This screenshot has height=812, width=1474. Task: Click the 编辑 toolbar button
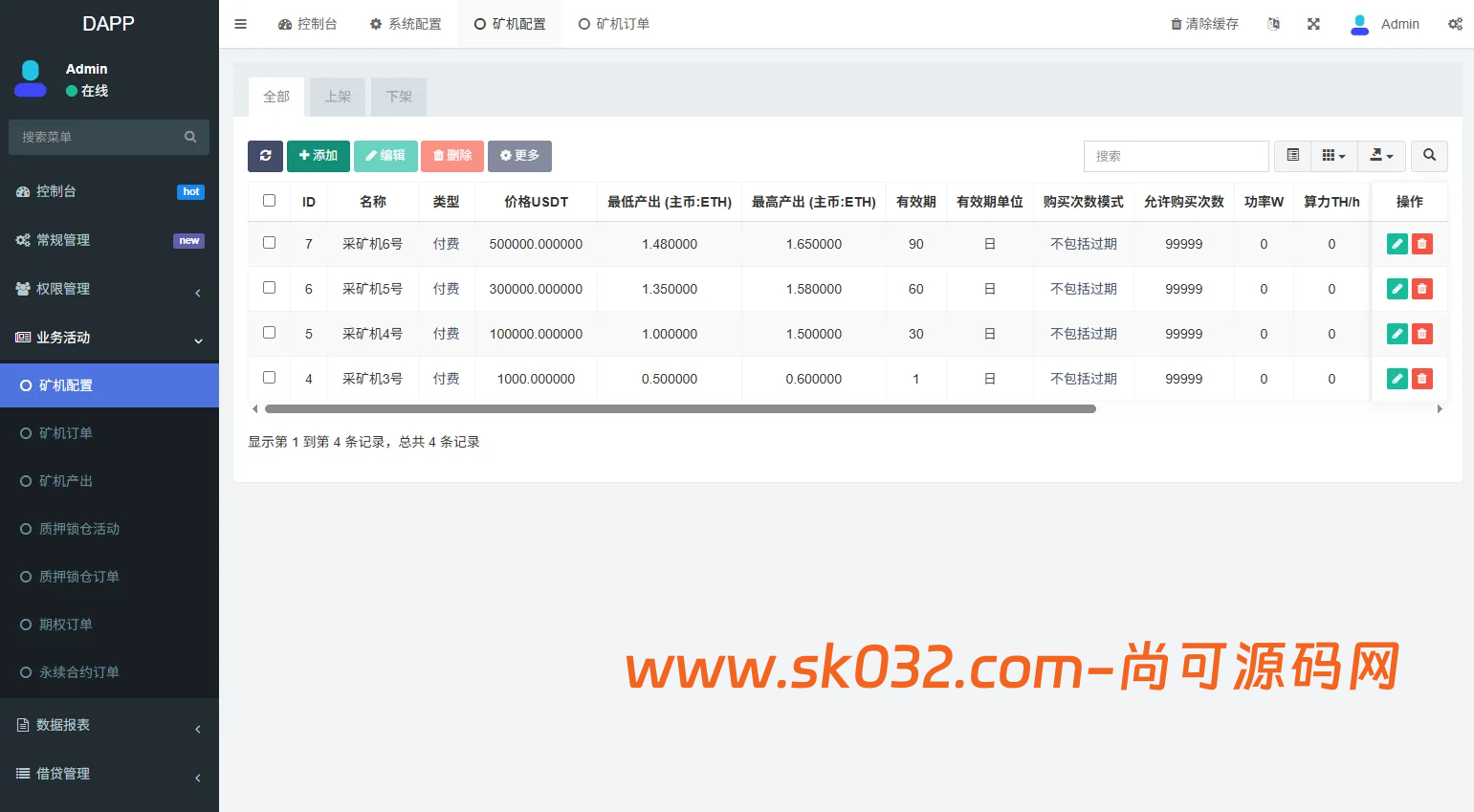(x=385, y=156)
